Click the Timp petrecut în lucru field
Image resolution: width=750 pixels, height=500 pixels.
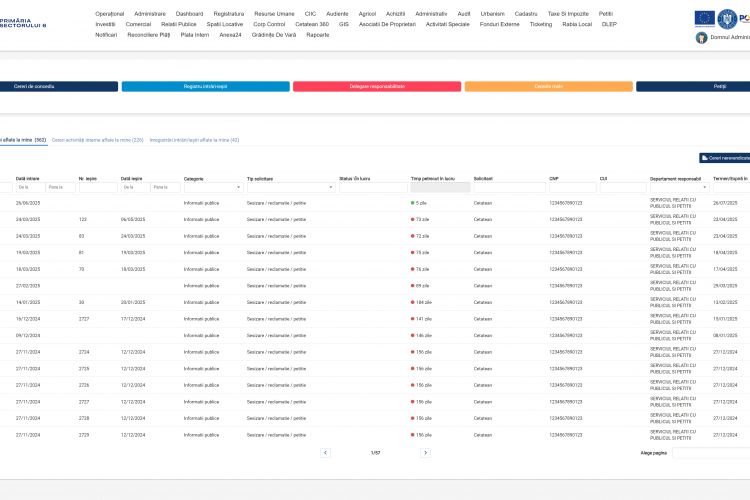tap(441, 188)
